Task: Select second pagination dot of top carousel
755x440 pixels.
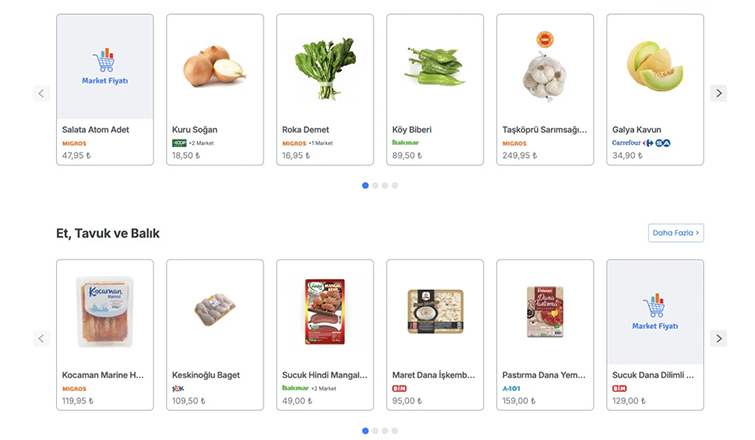Action: 375,185
